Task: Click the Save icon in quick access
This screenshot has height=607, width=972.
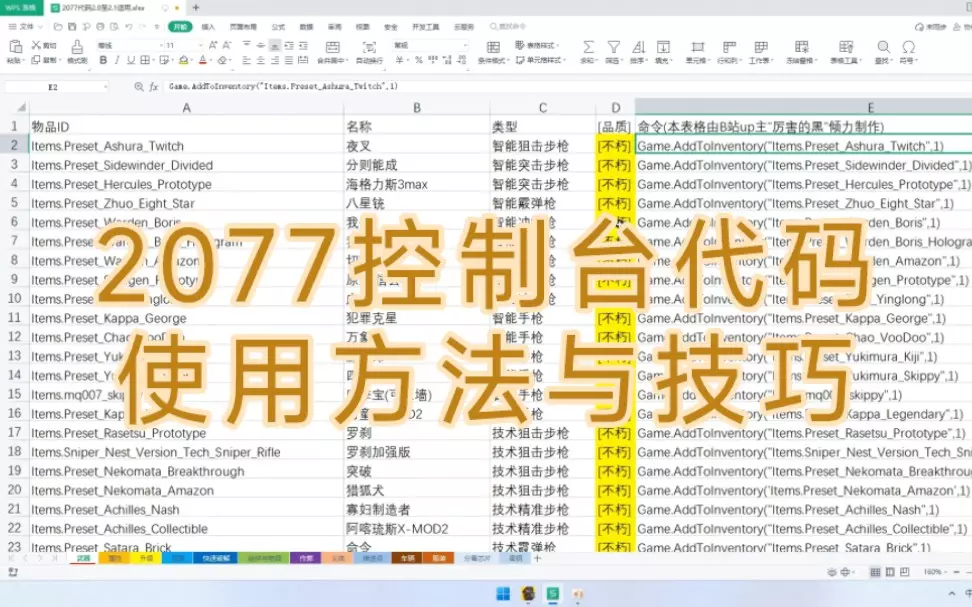Action: [72, 27]
